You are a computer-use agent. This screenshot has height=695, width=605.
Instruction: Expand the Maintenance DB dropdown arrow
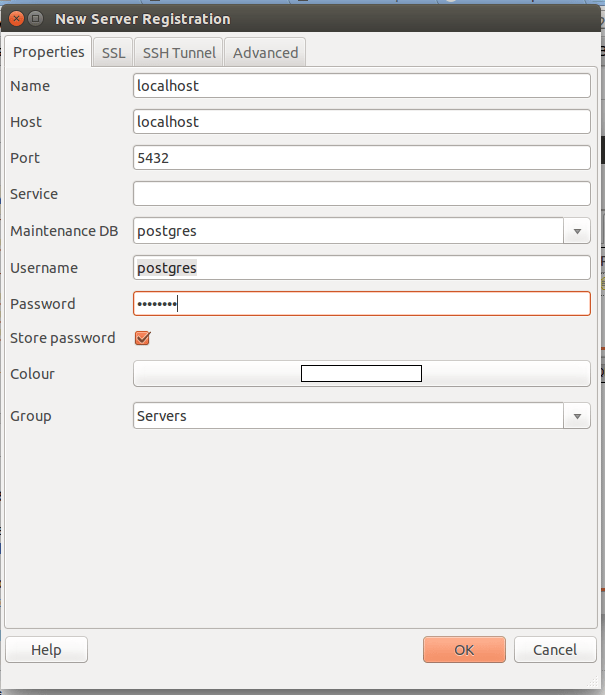pyautogui.click(x=577, y=230)
